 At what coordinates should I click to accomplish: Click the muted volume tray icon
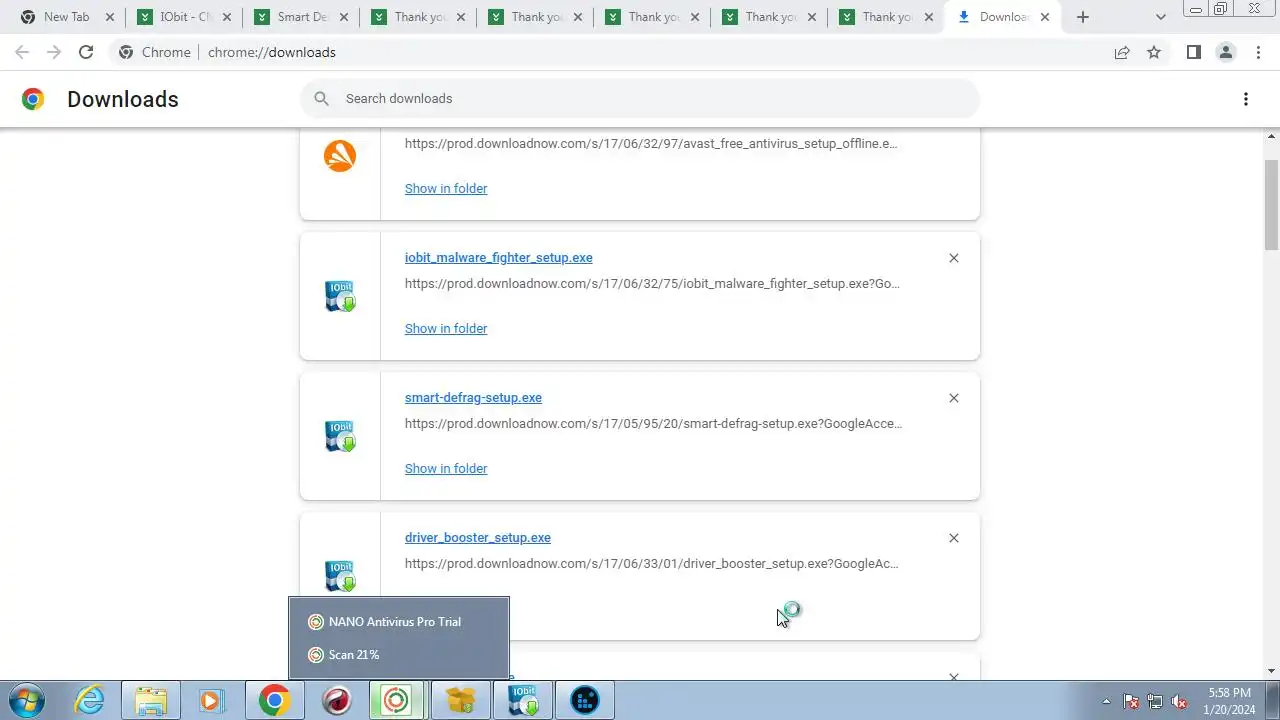click(x=1179, y=701)
